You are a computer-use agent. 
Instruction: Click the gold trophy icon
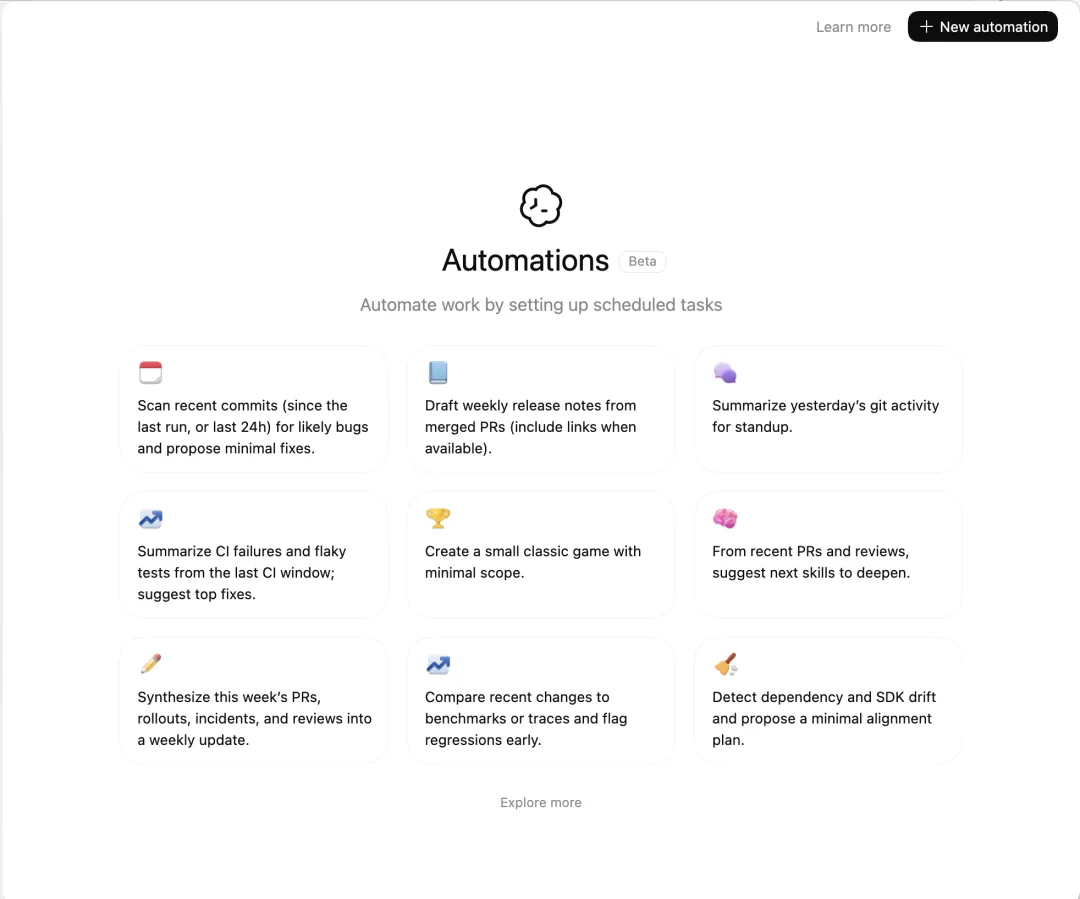coord(438,518)
